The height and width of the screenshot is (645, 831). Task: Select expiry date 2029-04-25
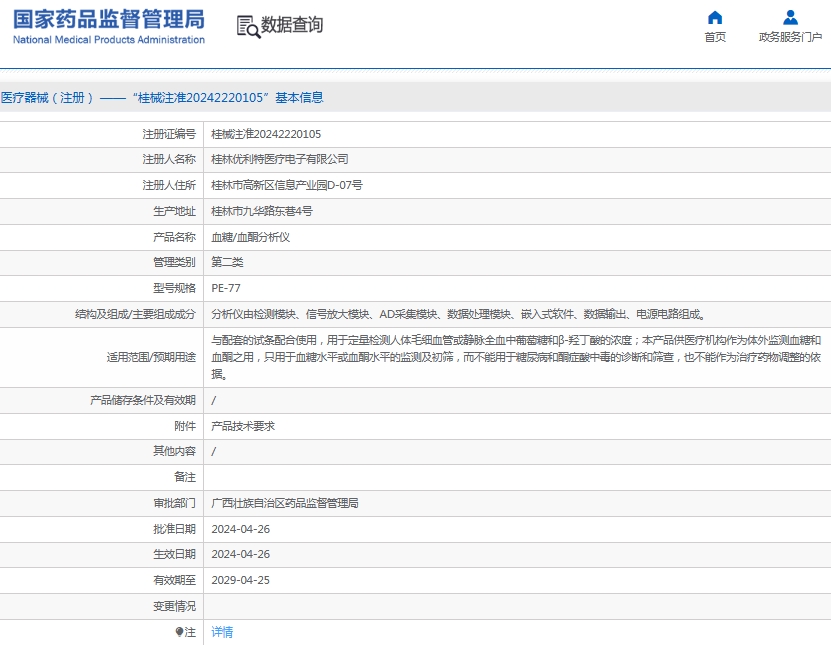(x=241, y=580)
